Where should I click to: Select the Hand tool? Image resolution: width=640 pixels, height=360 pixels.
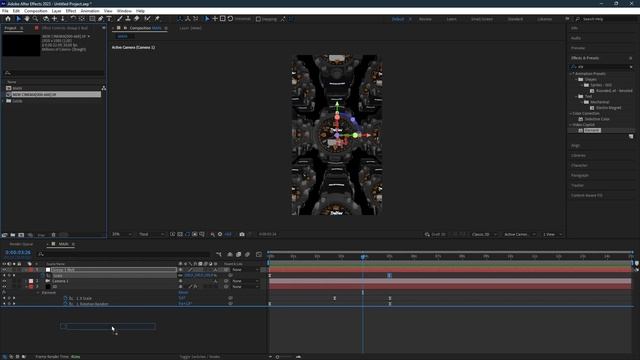27,19
